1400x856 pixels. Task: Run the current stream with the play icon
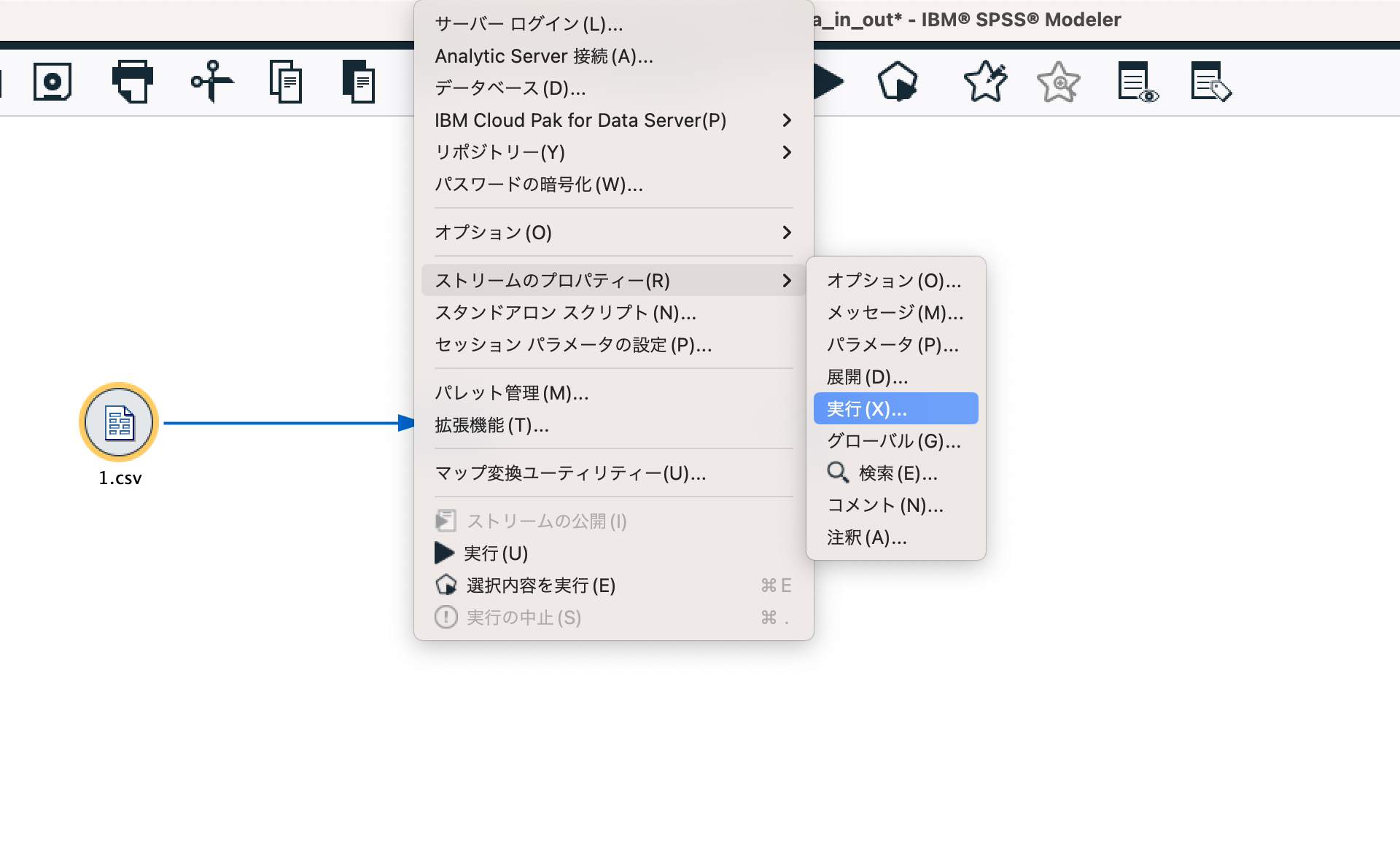coord(828,82)
